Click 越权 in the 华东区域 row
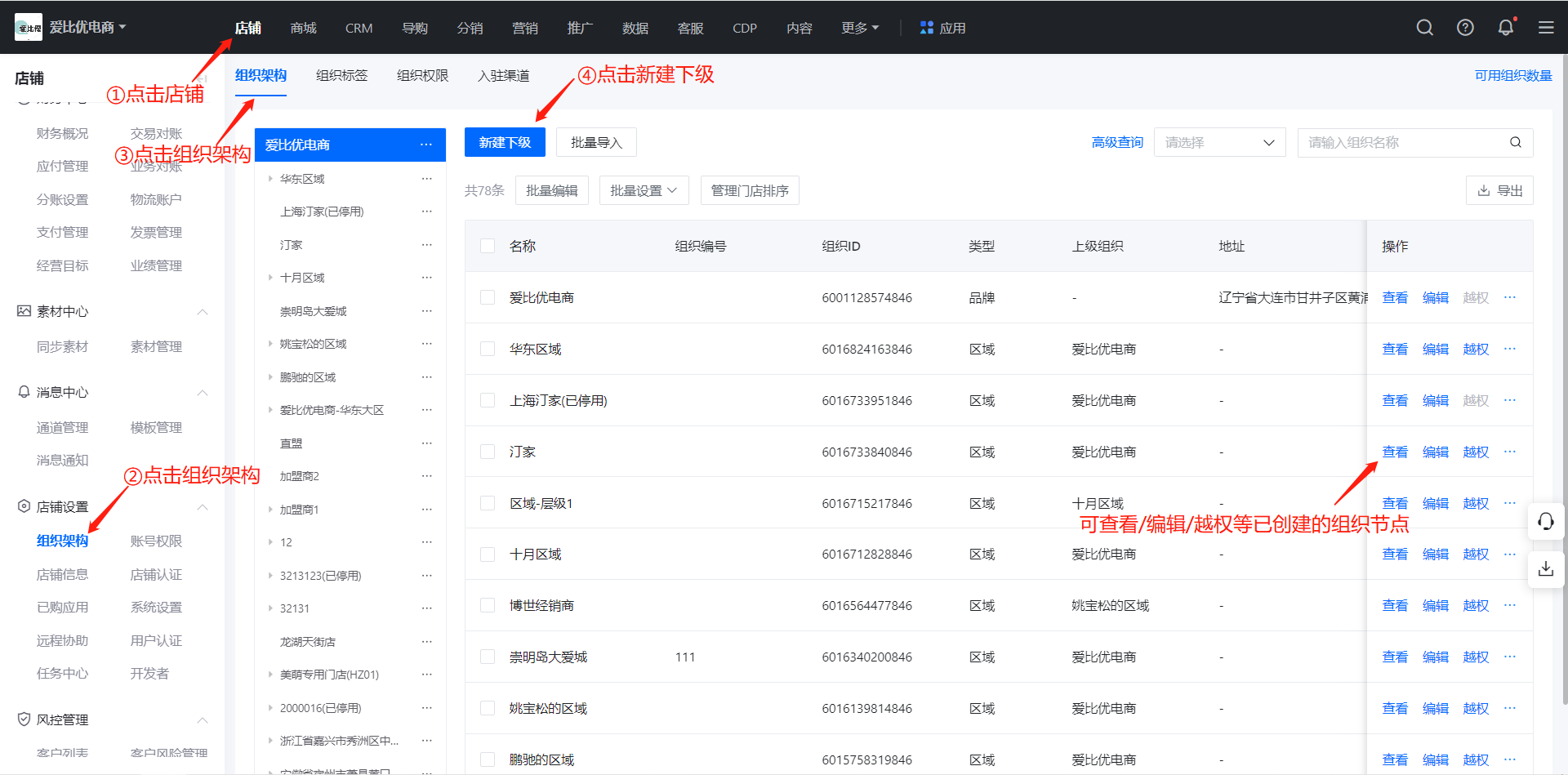This screenshot has width=1568, height=775. pos(1476,349)
